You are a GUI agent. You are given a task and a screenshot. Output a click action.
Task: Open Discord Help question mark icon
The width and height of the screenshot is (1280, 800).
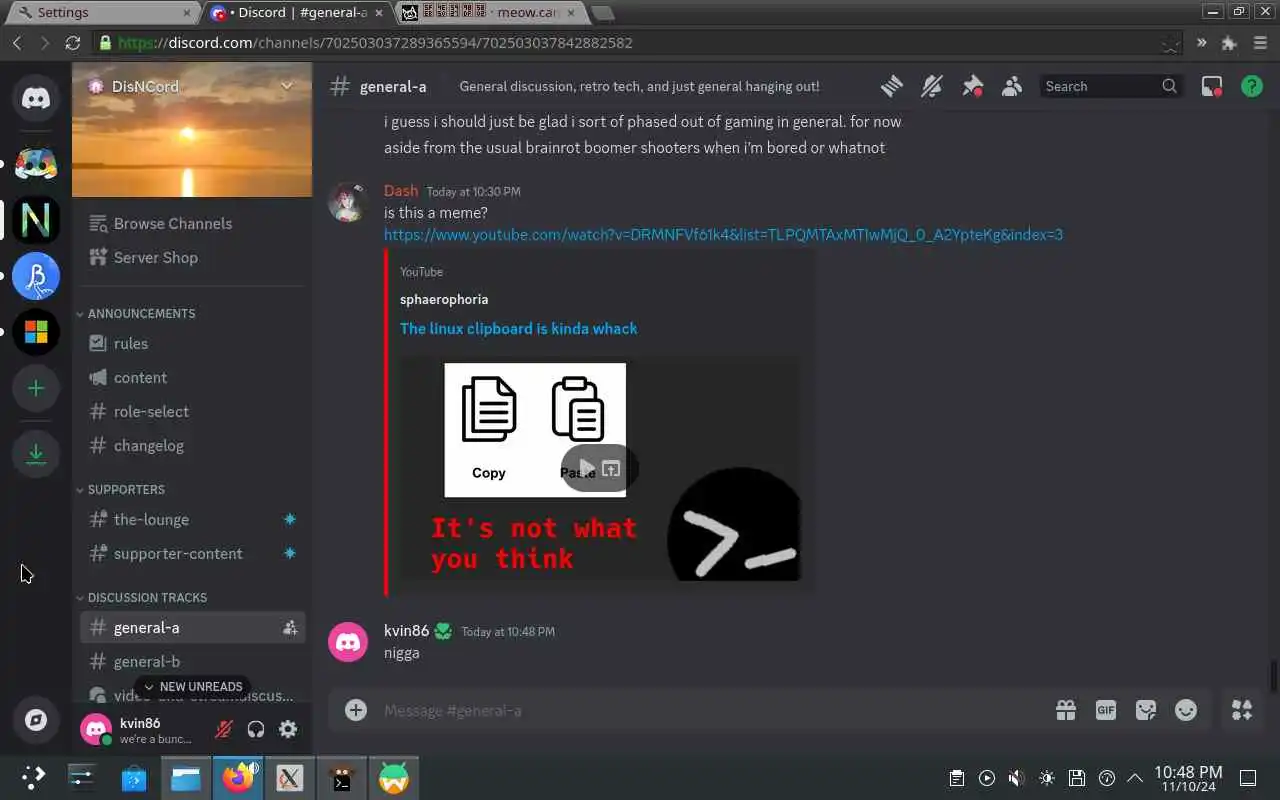pos(1252,87)
